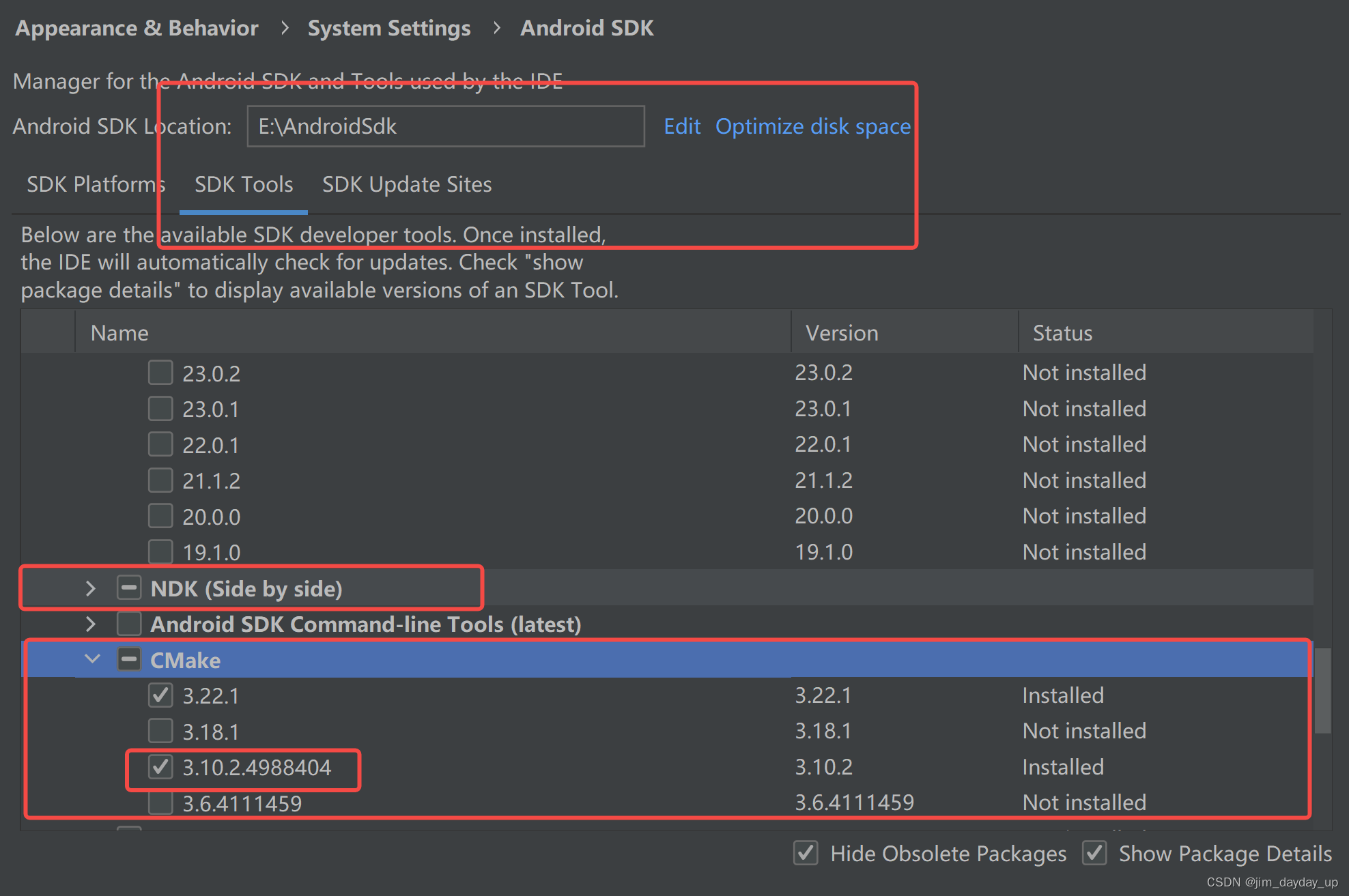Check the 19.1.0 package checkbox
This screenshot has width=1349, height=896.
(160, 551)
